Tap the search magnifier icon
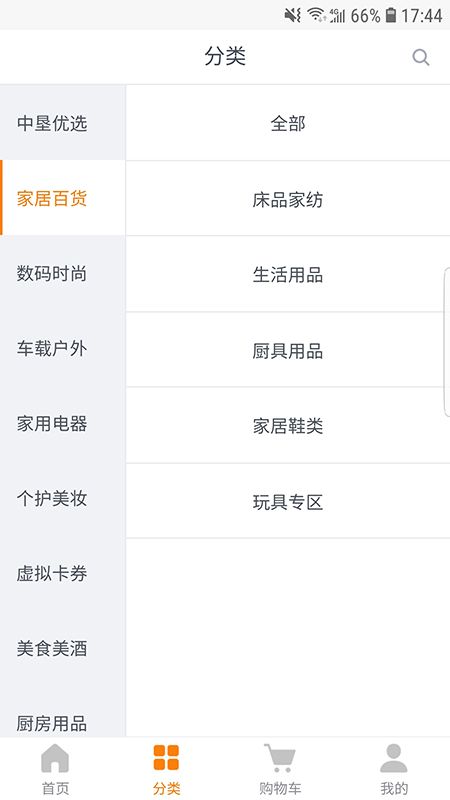The width and height of the screenshot is (450, 800). (420, 57)
